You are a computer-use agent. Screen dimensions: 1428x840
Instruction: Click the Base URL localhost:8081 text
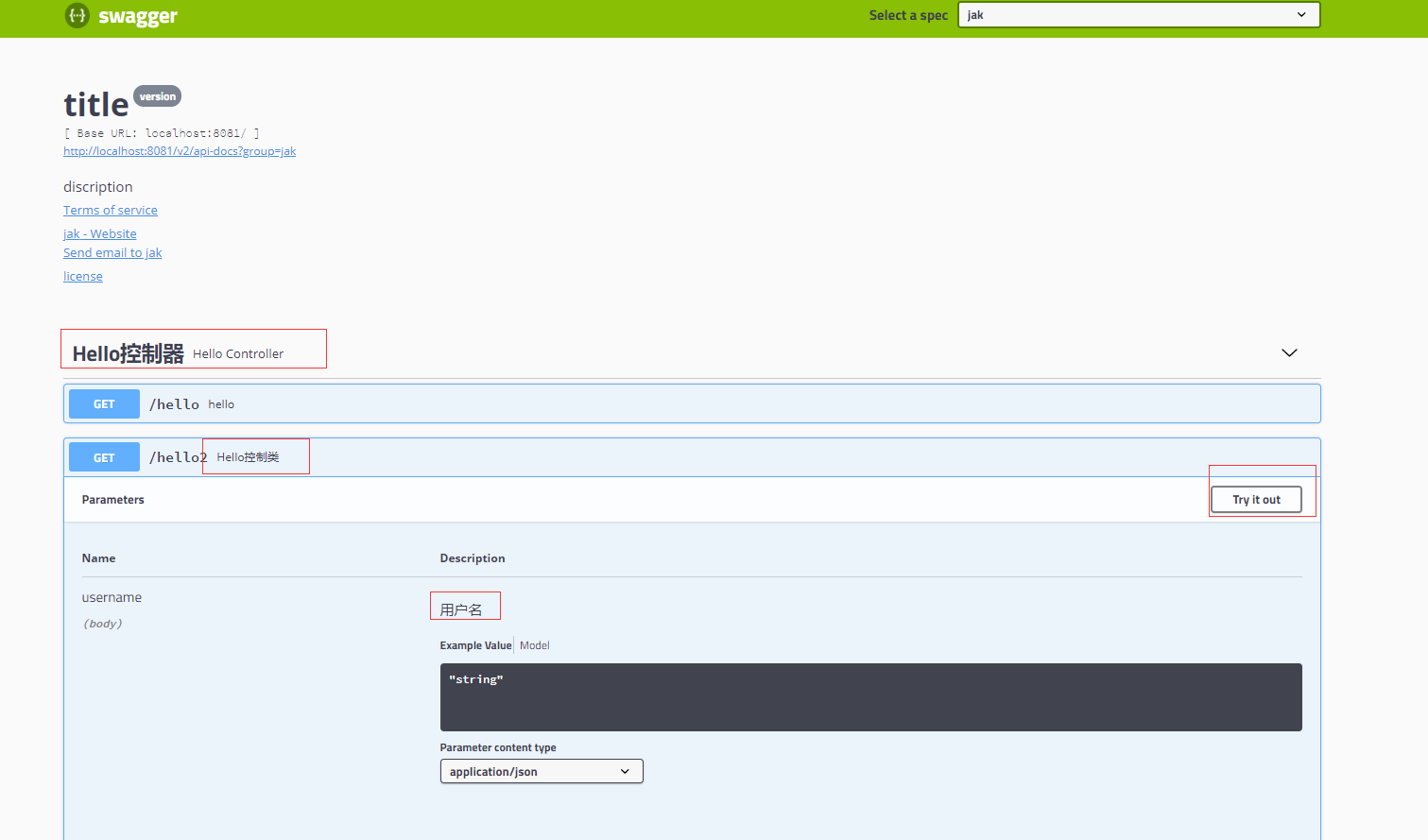coord(162,133)
